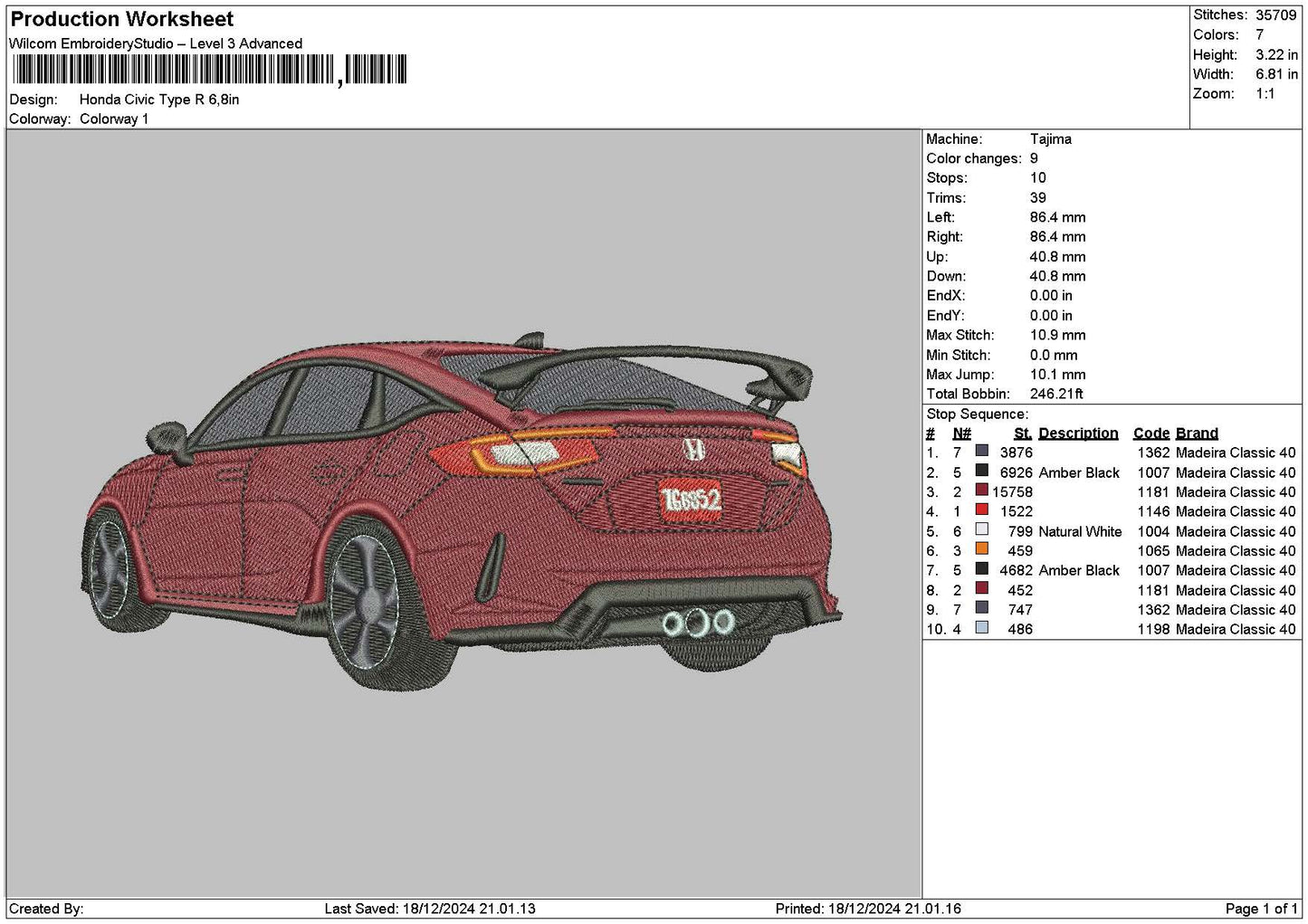
Task: Click stitch count 4682 in row 7
Action: point(1017,570)
